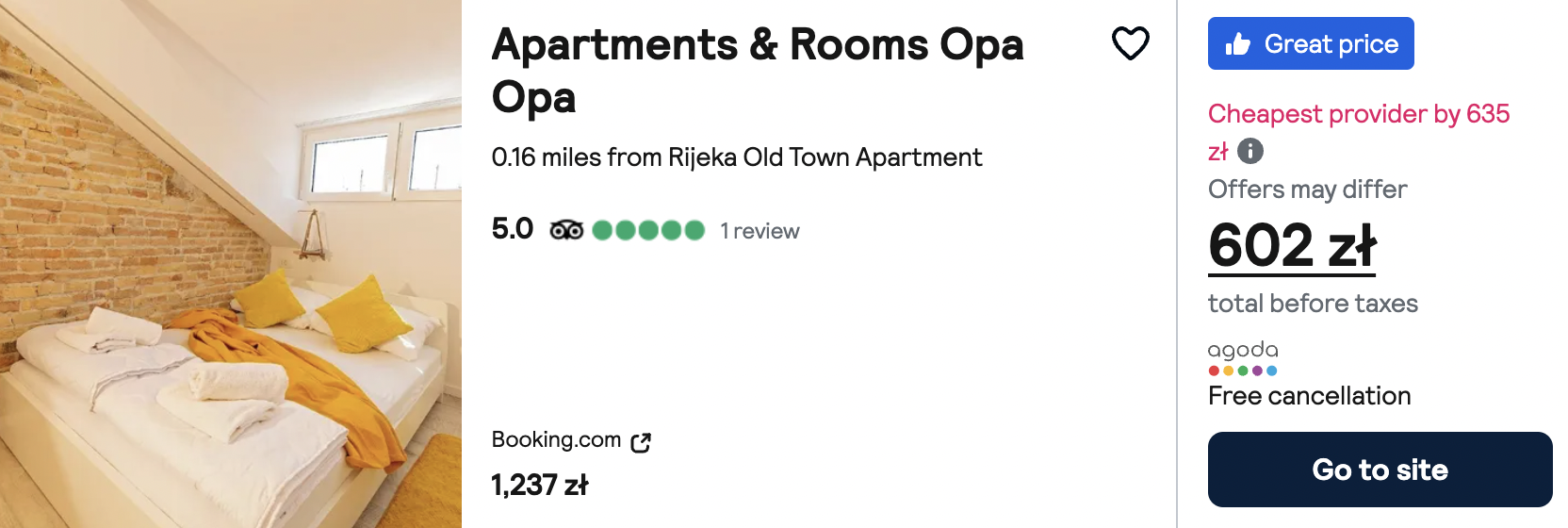Click the TripAdvisor owl logo
Viewport: 1568px width, 528px height.
[x=566, y=230]
